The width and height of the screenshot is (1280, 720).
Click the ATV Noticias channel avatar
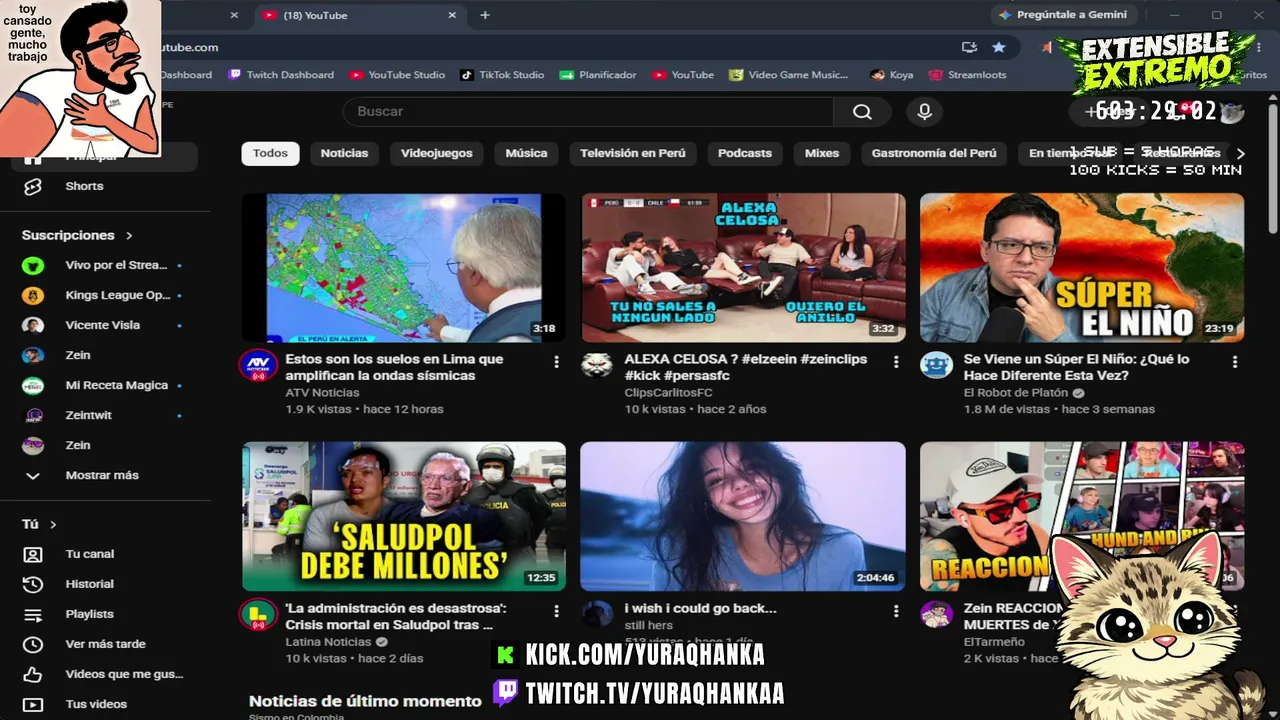258,365
